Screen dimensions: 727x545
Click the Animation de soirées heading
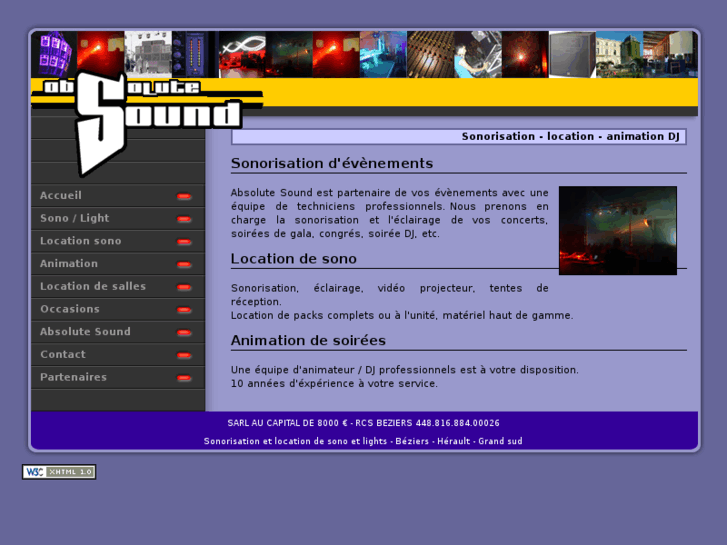(x=308, y=340)
